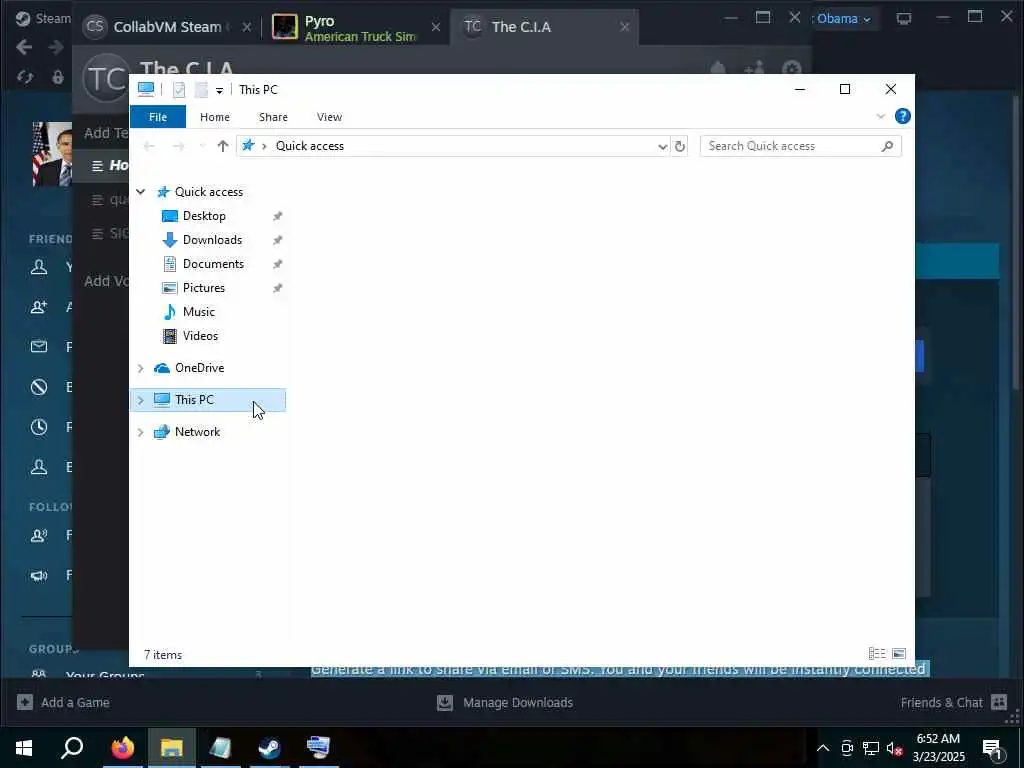Select OneDrive in the navigation pane
1024x768 pixels.
point(199,368)
